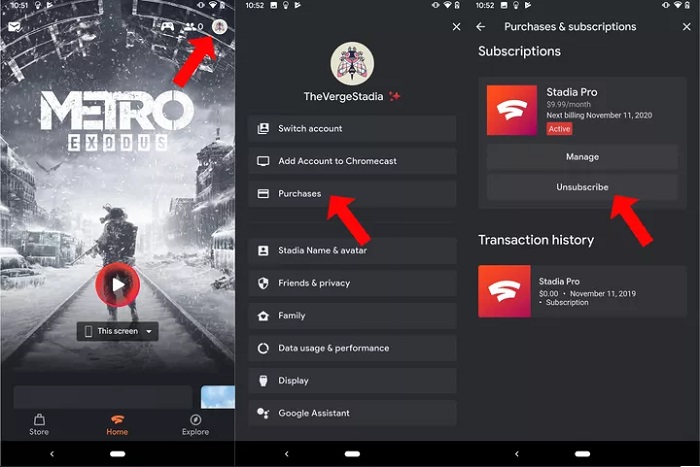Tap the Stadia Pro subscription logo
The width and height of the screenshot is (700, 467).
point(512,110)
